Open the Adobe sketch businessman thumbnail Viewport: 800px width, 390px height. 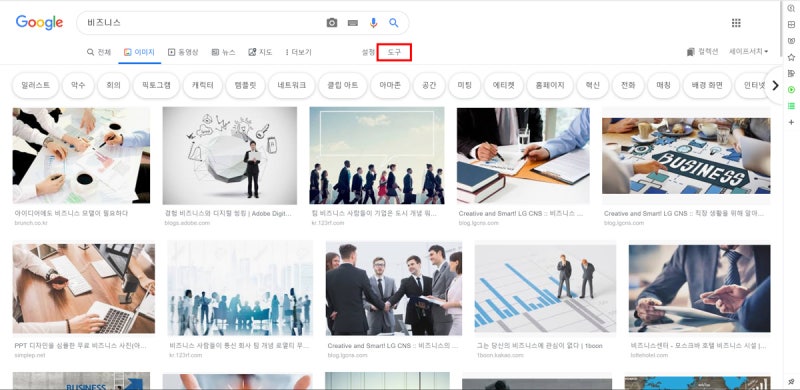(230, 155)
